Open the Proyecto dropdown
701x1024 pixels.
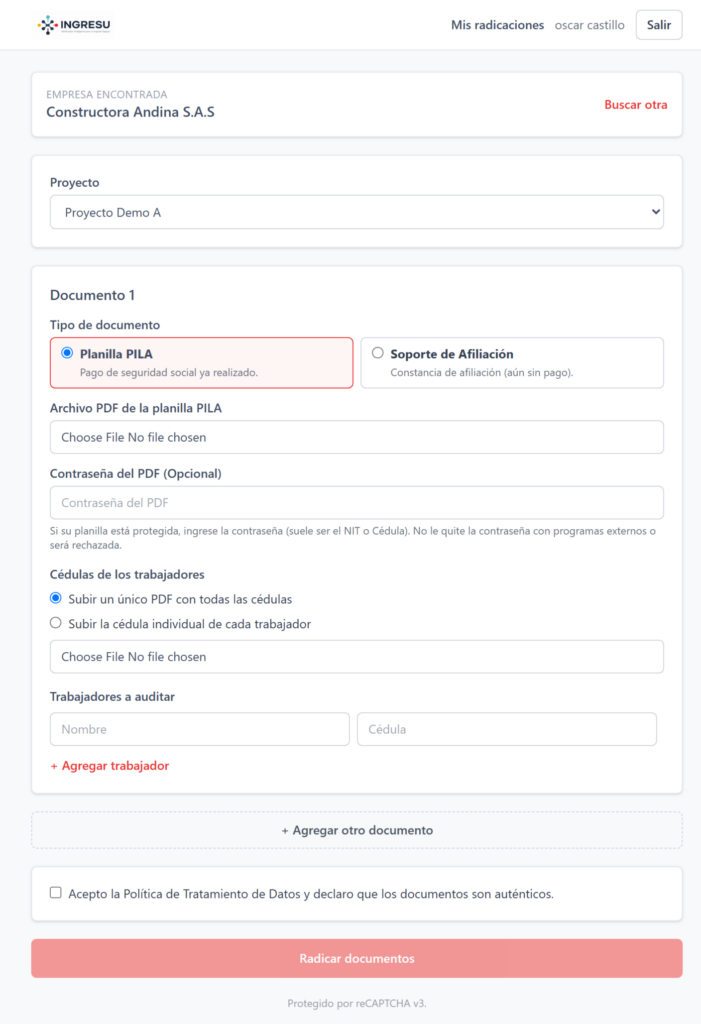[x=357, y=212]
